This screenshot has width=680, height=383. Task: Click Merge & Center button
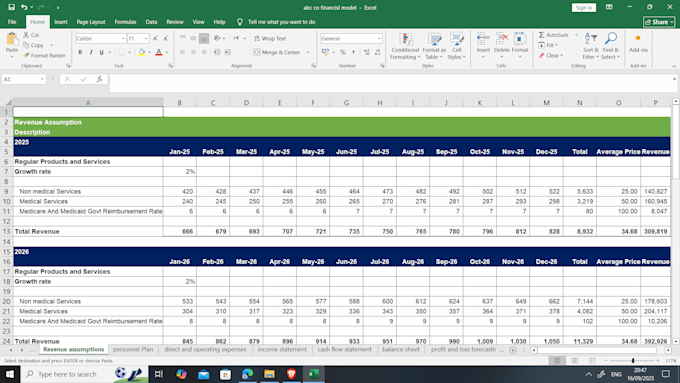(x=277, y=52)
